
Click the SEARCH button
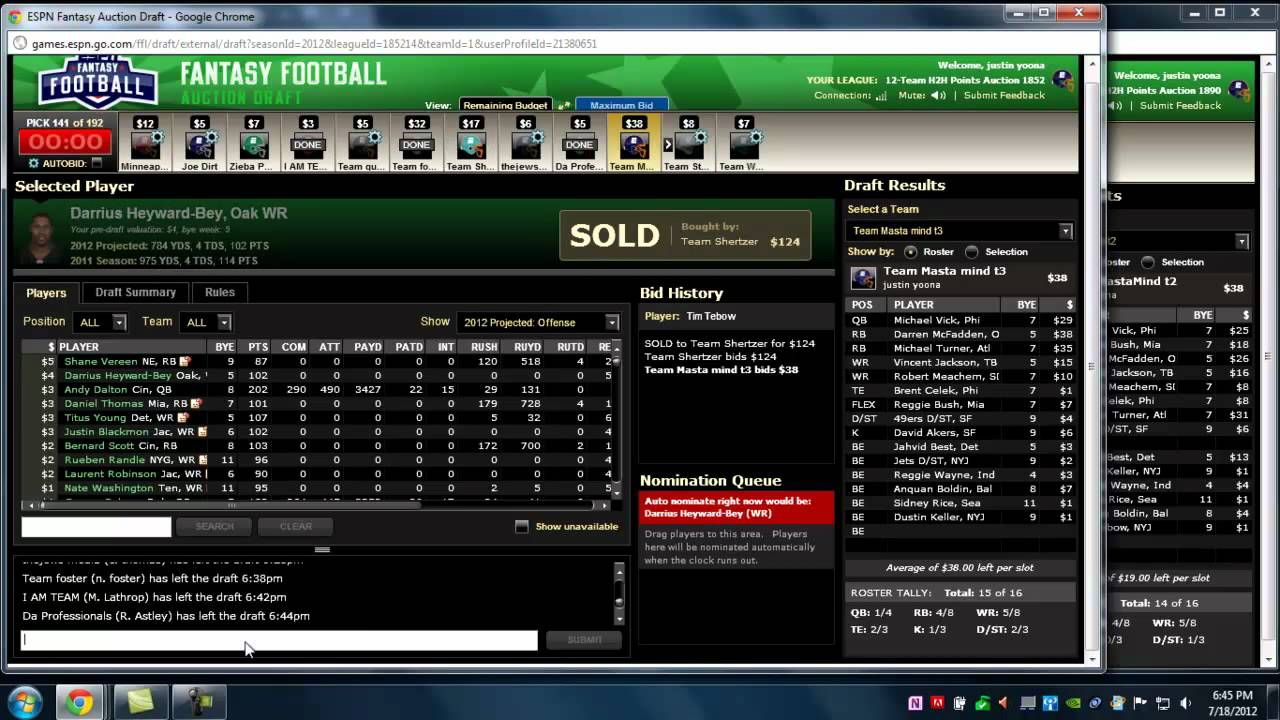pyautogui.click(x=214, y=526)
